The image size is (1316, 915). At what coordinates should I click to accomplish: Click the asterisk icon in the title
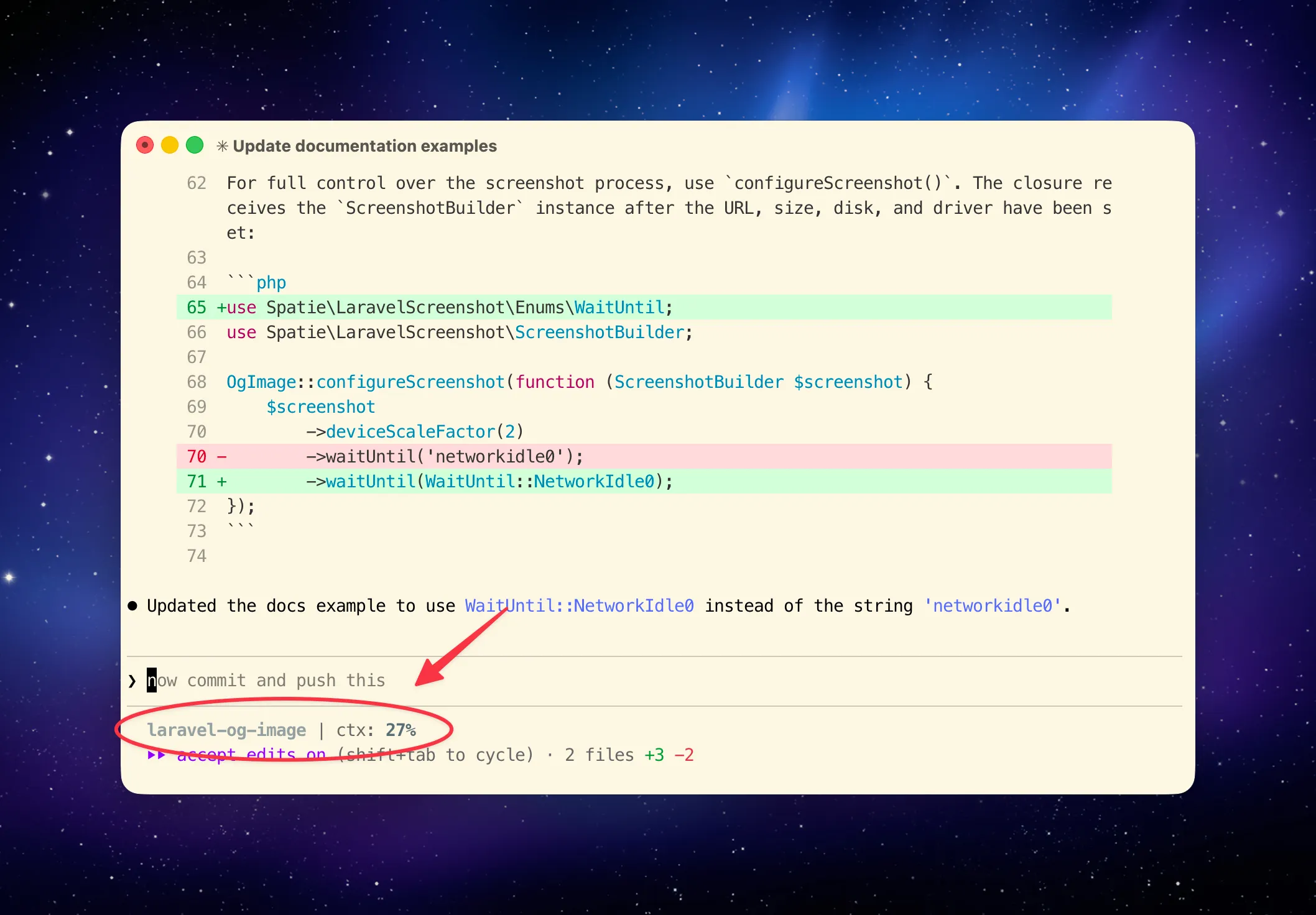point(222,147)
